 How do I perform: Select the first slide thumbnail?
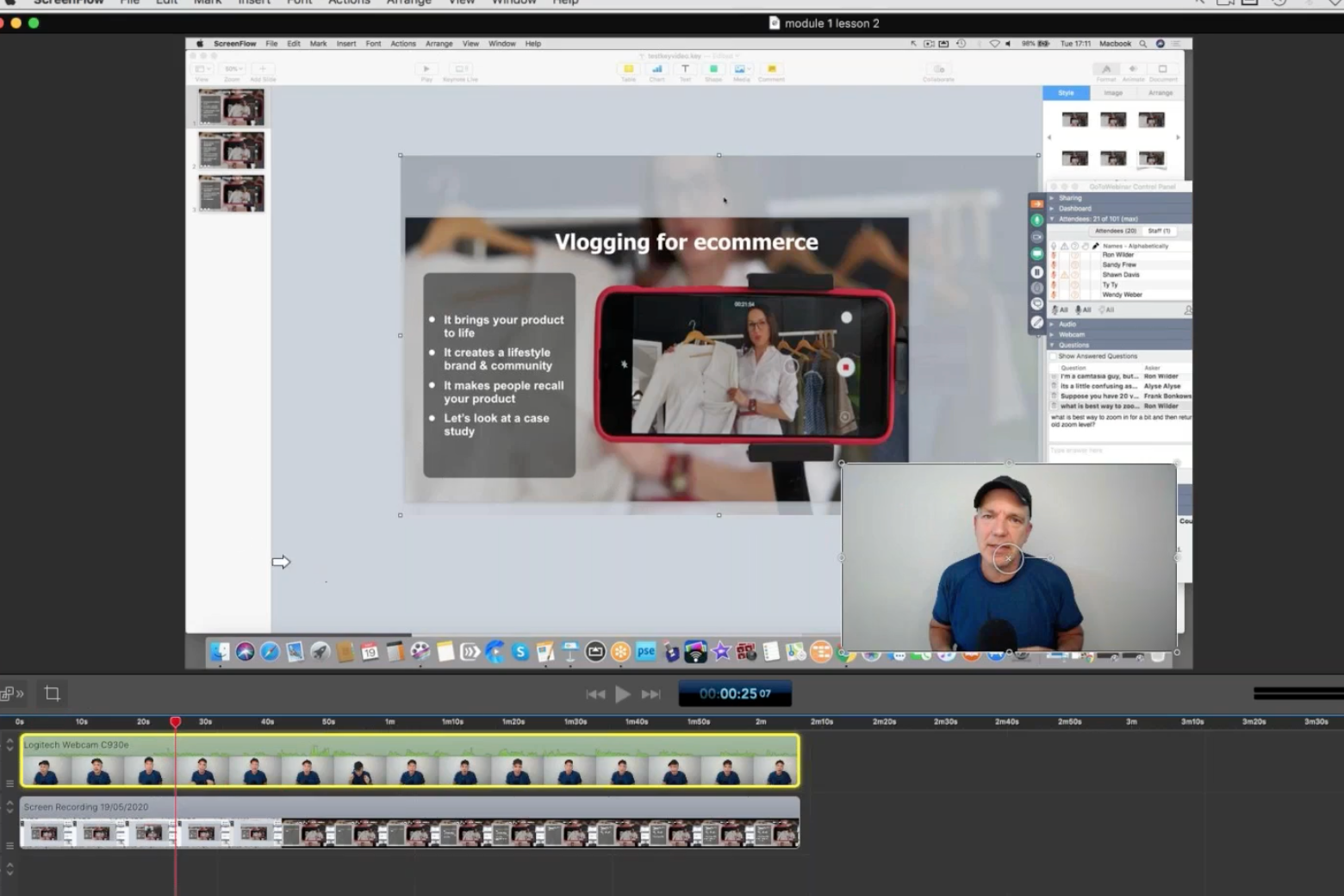[231, 108]
